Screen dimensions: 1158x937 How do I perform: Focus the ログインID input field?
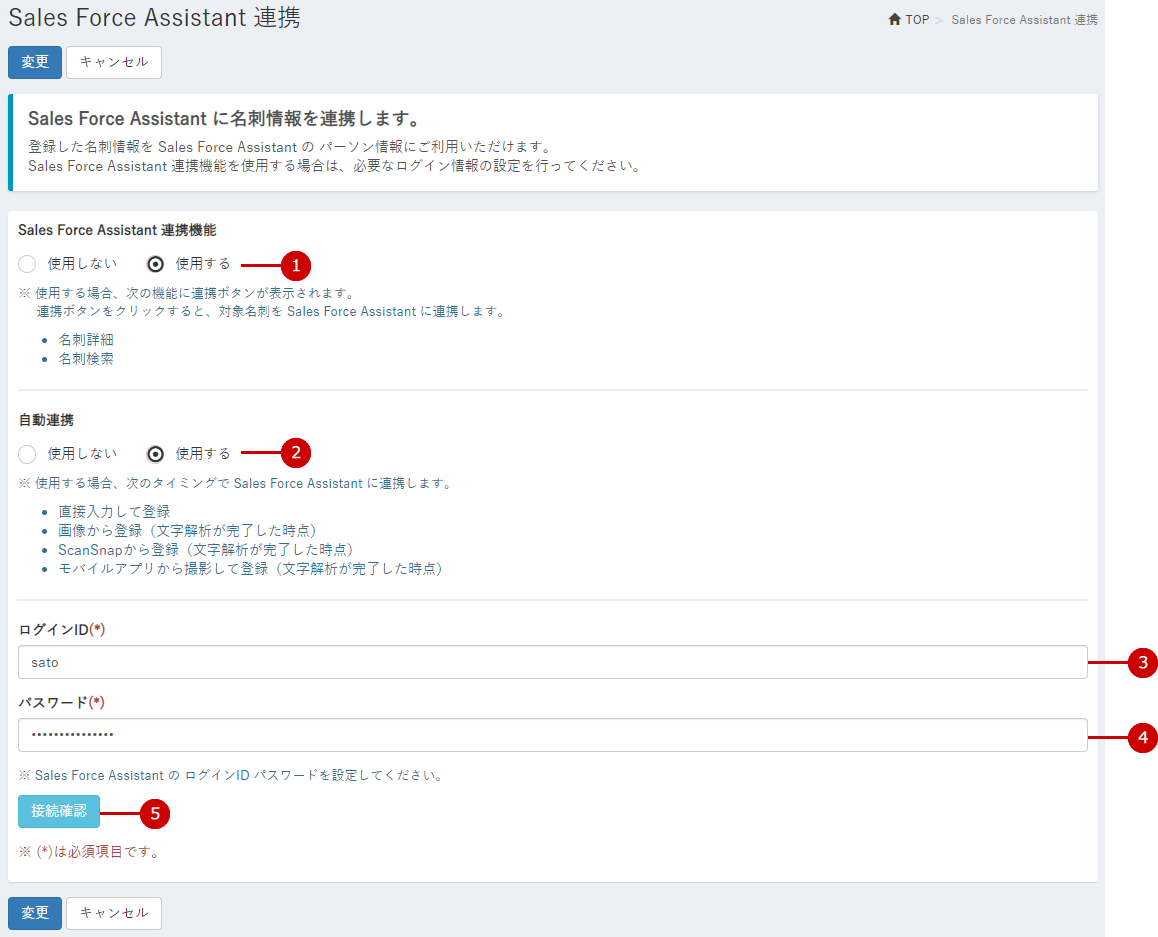[x=552, y=662]
